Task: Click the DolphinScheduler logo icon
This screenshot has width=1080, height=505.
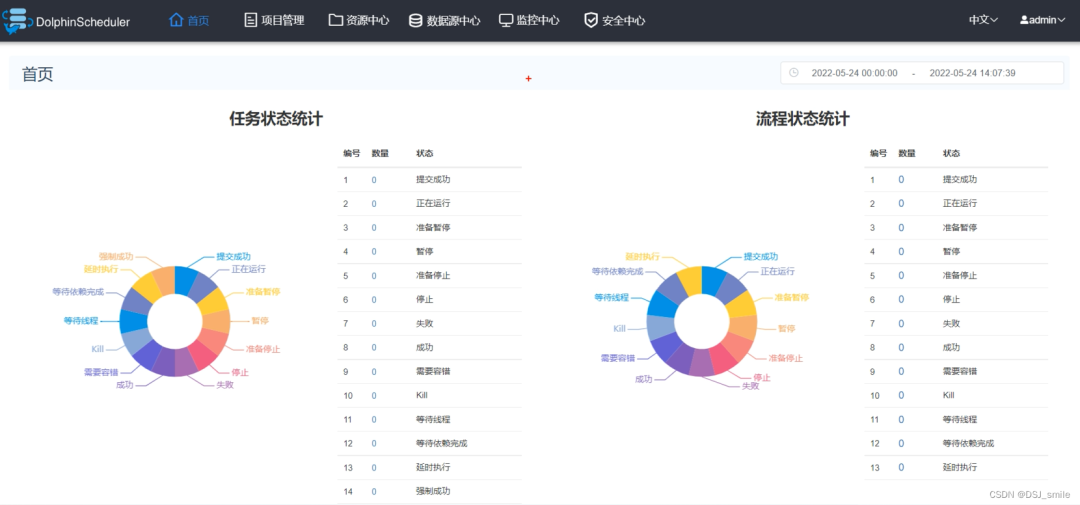Action: (17, 20)
